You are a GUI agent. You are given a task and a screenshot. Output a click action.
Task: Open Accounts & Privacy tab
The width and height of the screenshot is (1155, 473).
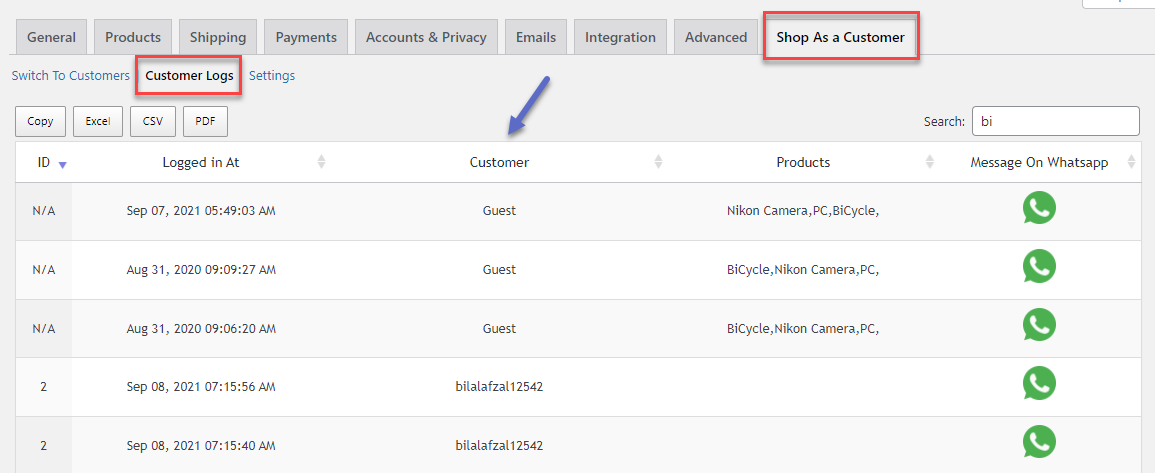click(426, 37)
